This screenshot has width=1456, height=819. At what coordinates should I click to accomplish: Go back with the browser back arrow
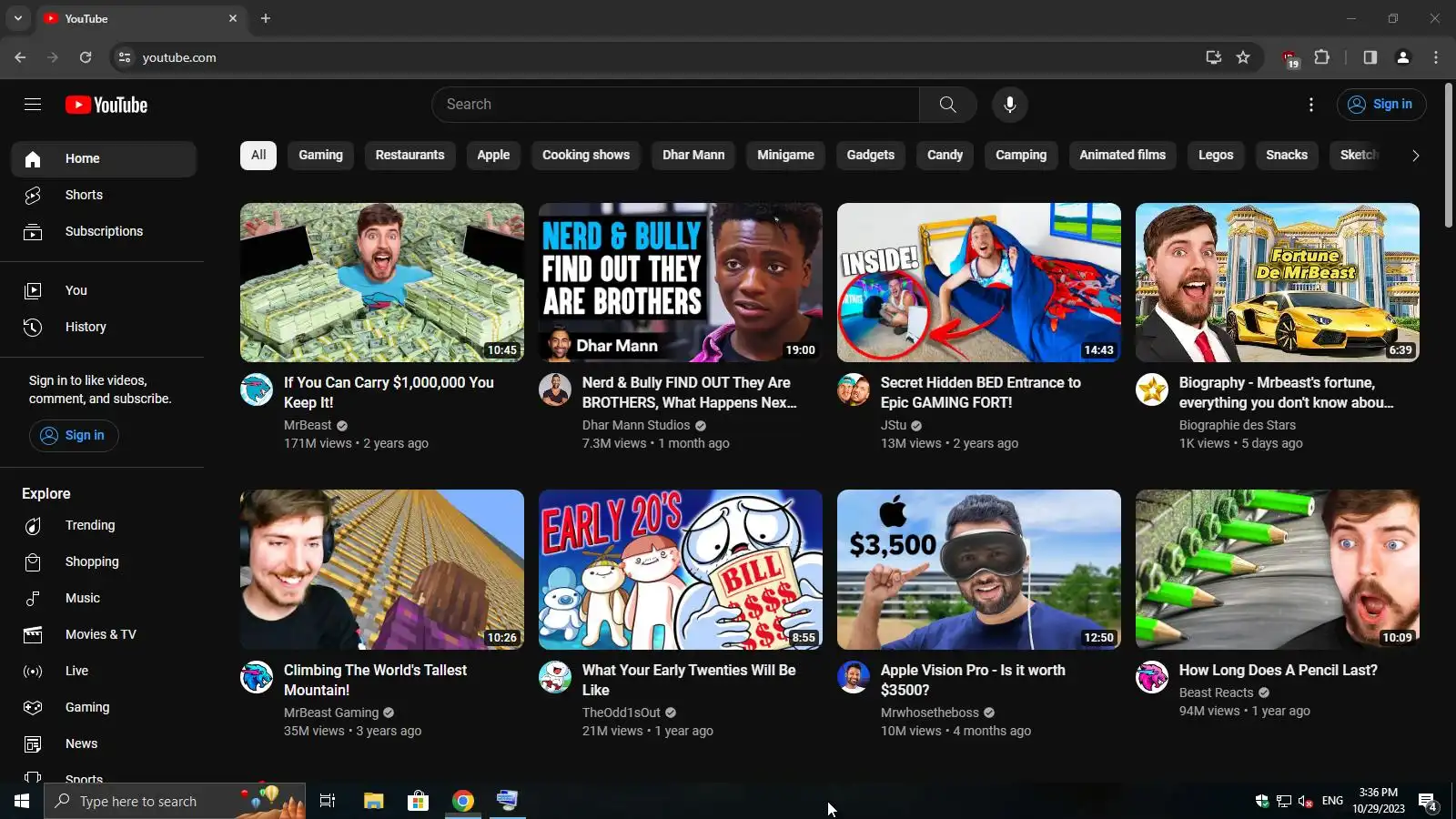(x=20, y=57)
